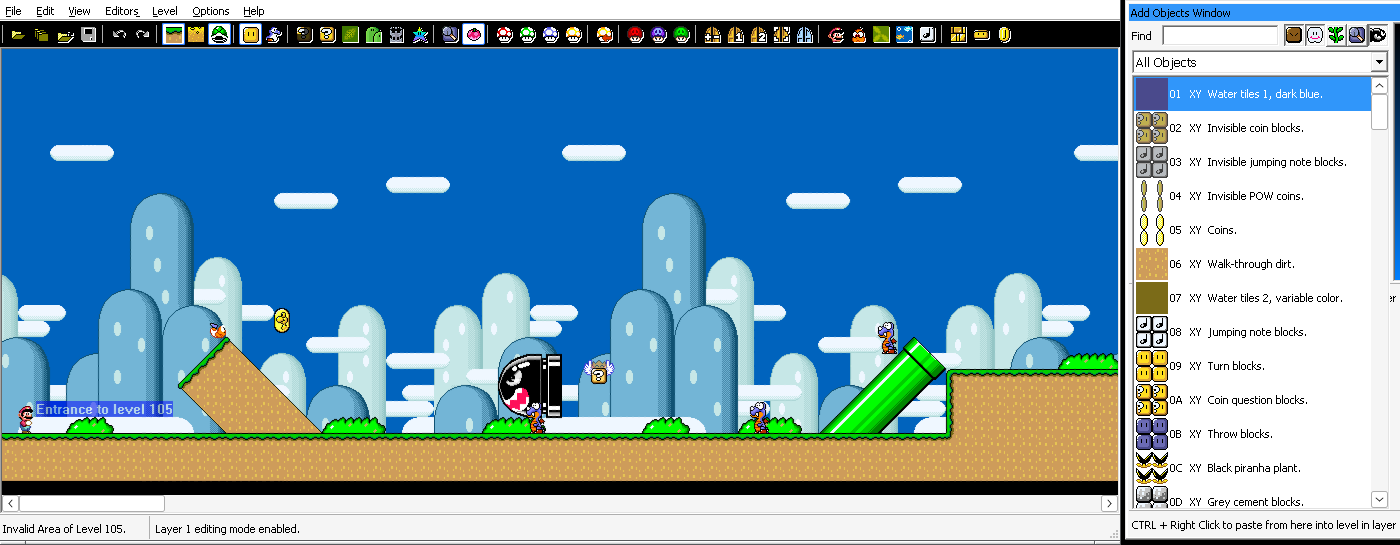Viewport: 1400px width, 545px height.
Task: Click the yellow question block toolbar icon
Action: point(328,35)
